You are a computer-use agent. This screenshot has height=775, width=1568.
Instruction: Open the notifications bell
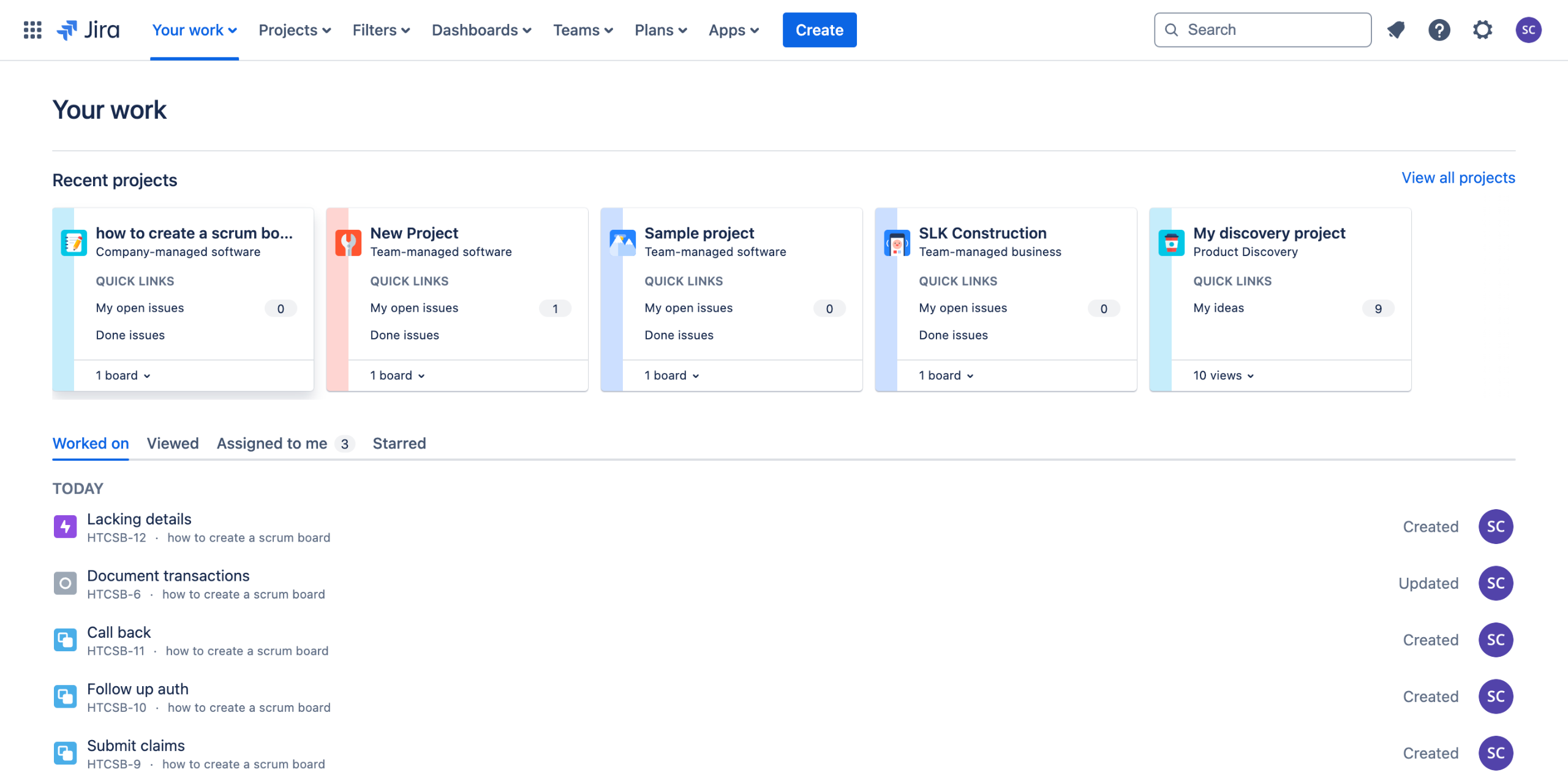click(x=1396, y=29)
